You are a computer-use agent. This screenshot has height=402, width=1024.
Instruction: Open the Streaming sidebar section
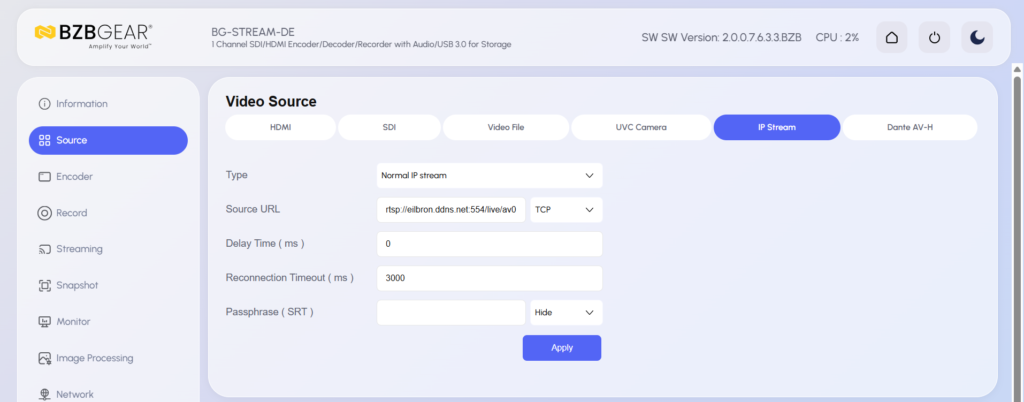79,249
